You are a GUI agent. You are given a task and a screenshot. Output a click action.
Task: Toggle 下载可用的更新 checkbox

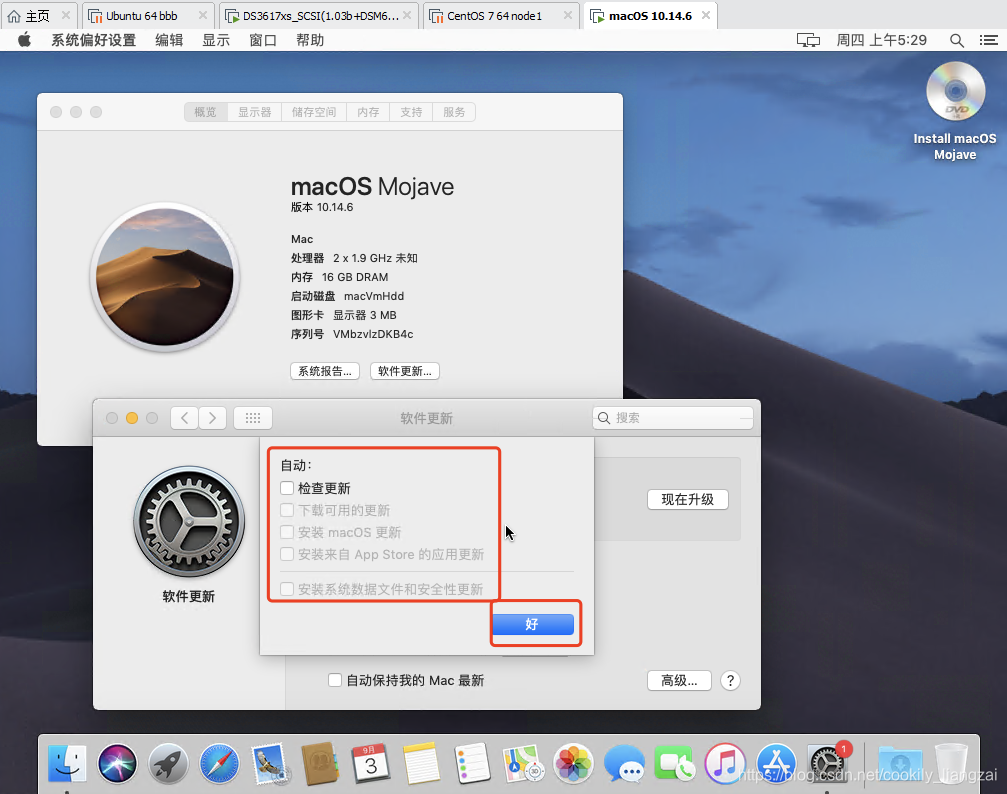coord(287,510)
